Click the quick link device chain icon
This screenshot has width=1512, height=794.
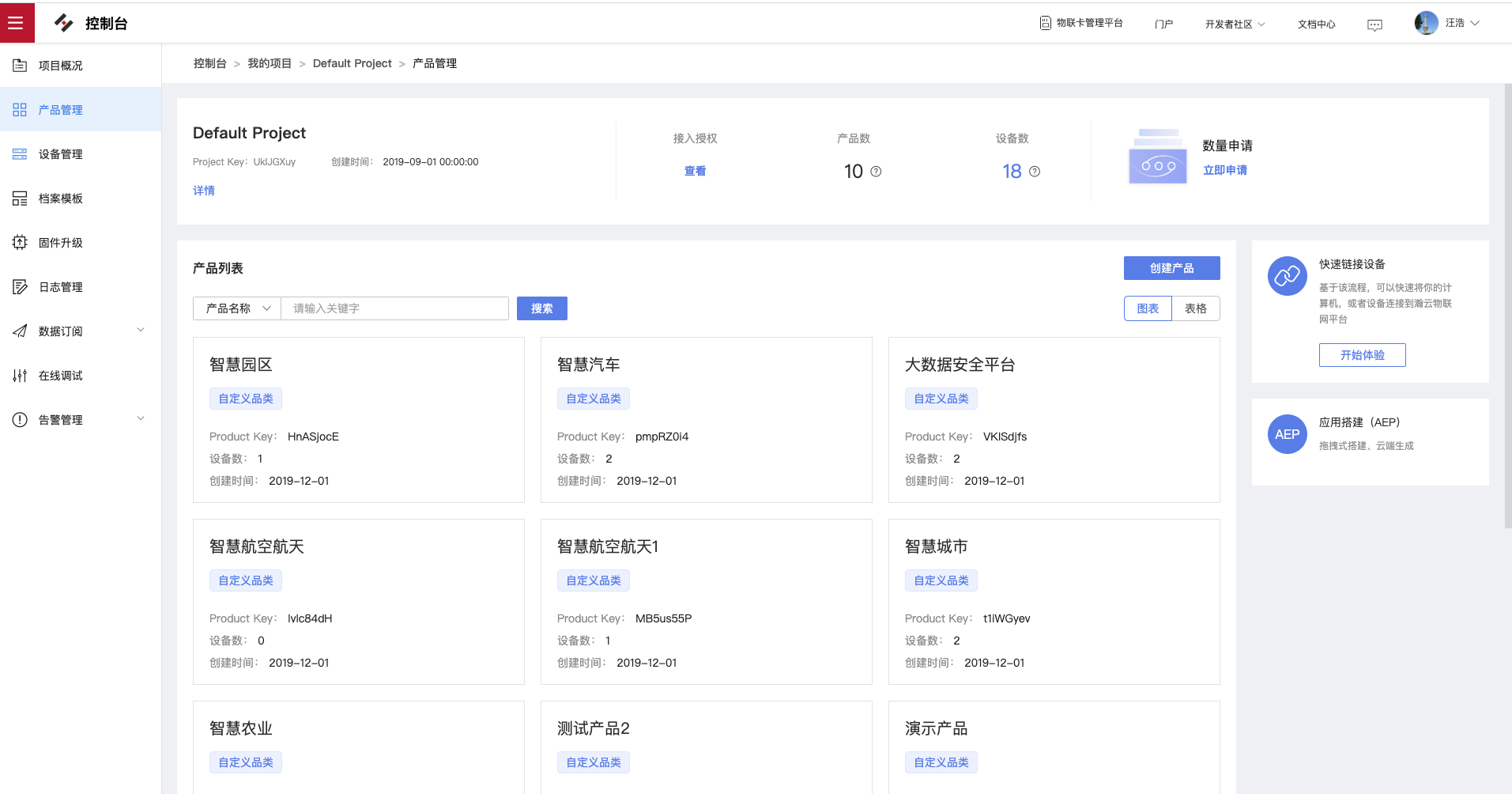1288,276
